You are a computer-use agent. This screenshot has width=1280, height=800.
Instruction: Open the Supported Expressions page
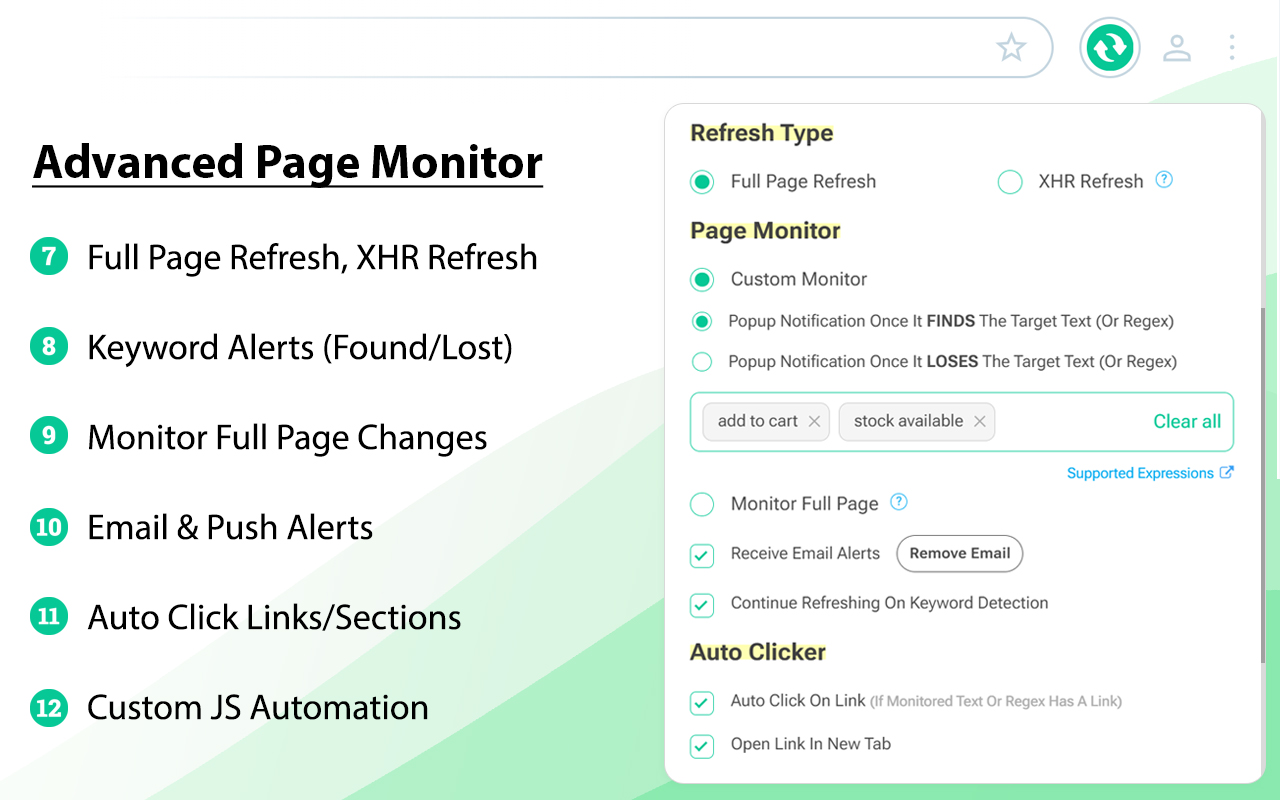(1139, 472)
